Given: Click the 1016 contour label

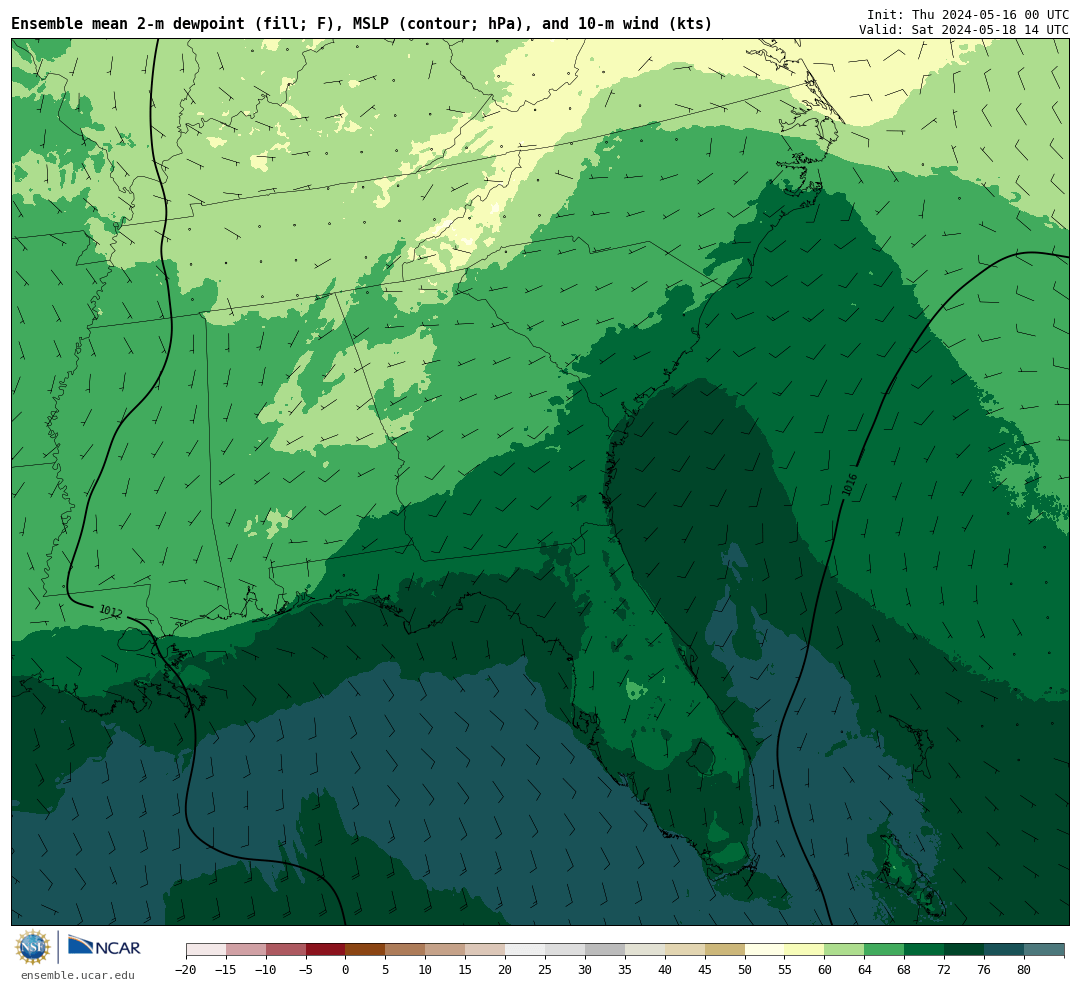Looking at the screenshot, I should [x=850, y=484].
